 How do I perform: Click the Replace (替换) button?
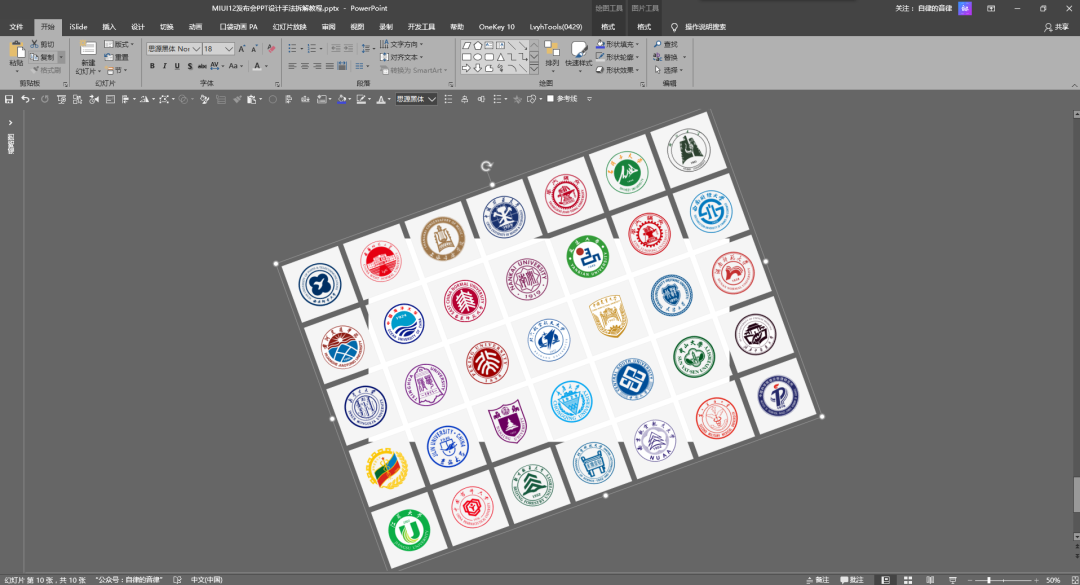[x=666, y=57]
